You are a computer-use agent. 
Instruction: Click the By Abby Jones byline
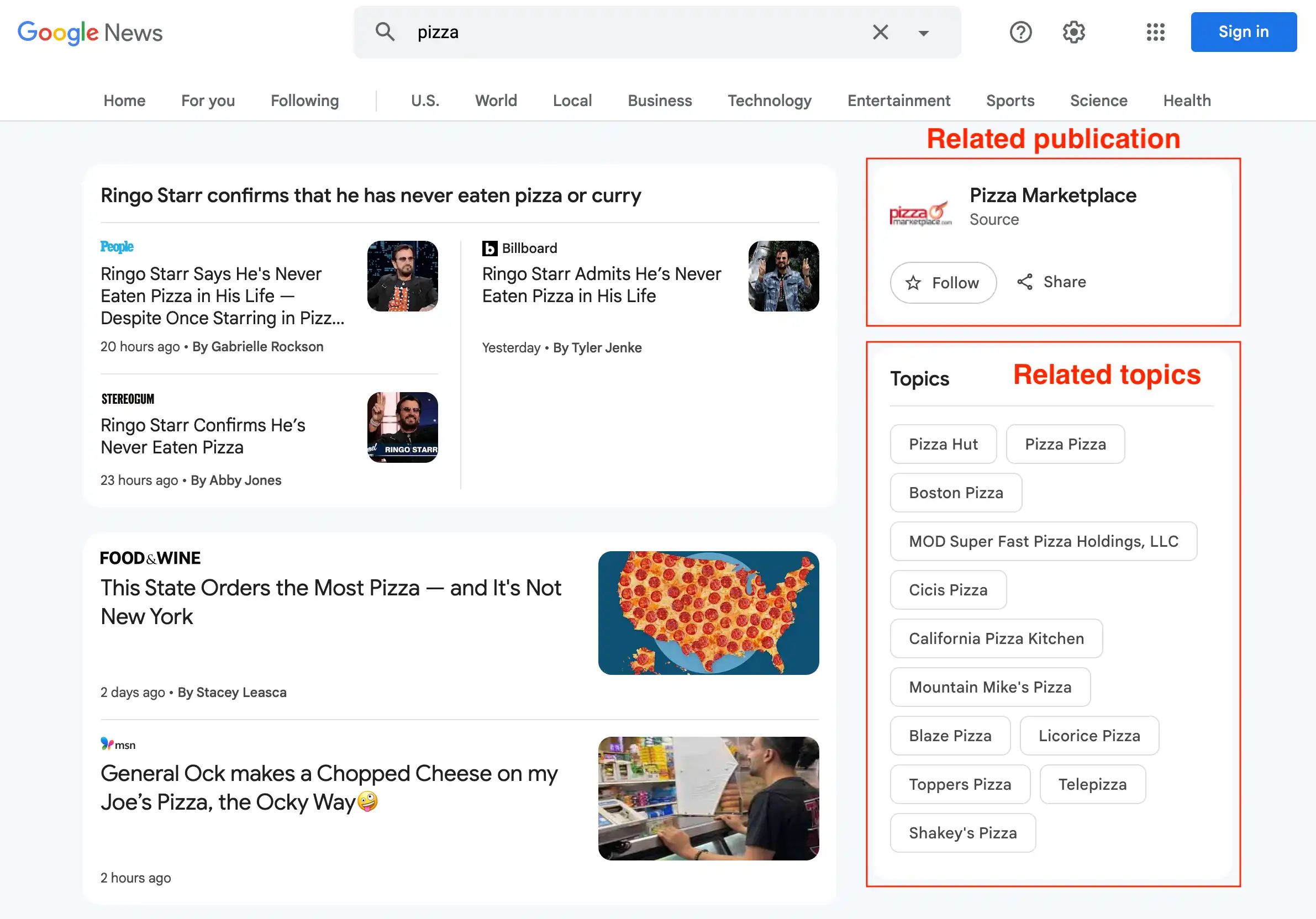tap(236, 480)
